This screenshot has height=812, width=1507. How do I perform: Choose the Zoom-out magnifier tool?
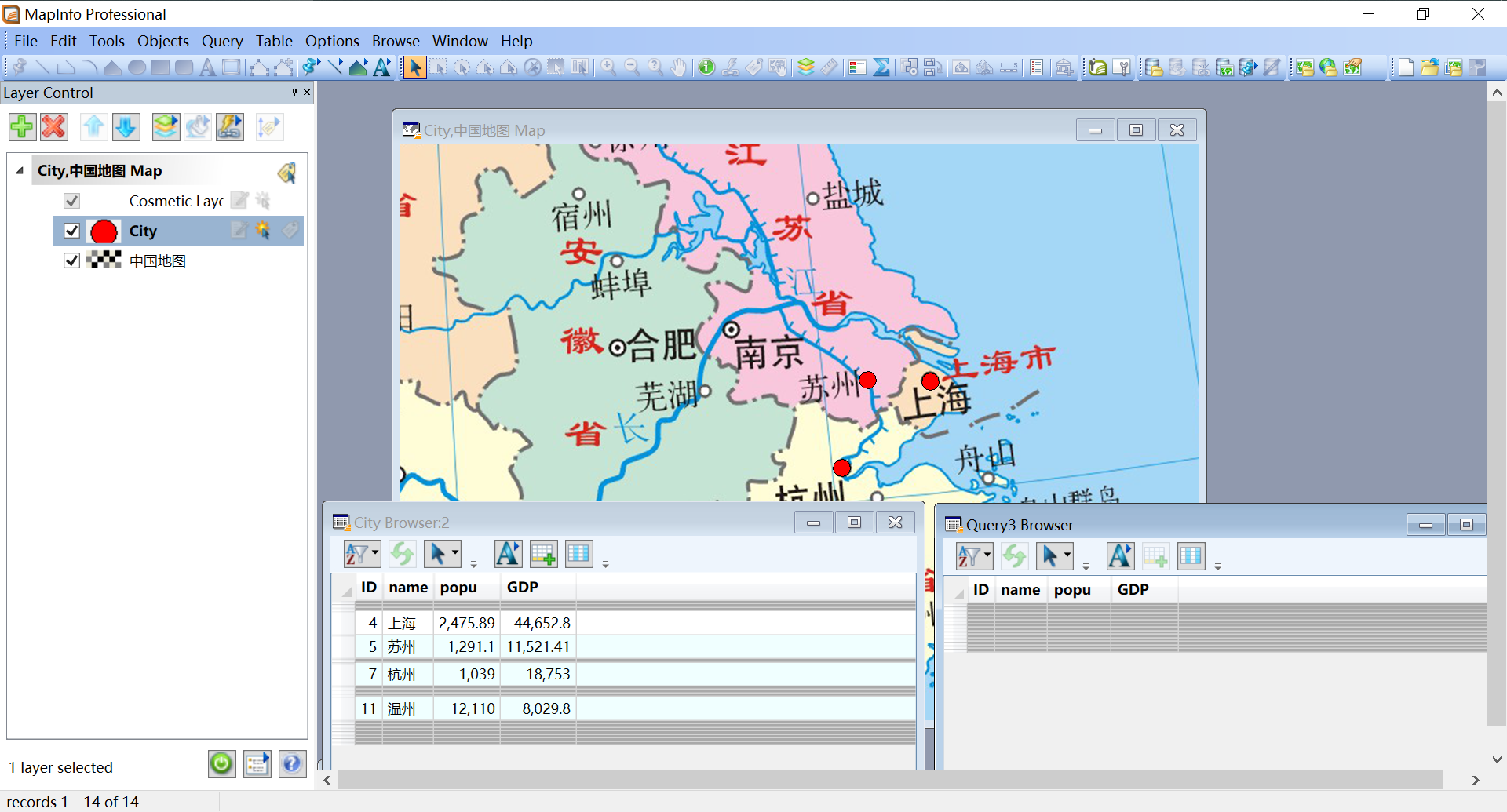[x=632, y=67]
